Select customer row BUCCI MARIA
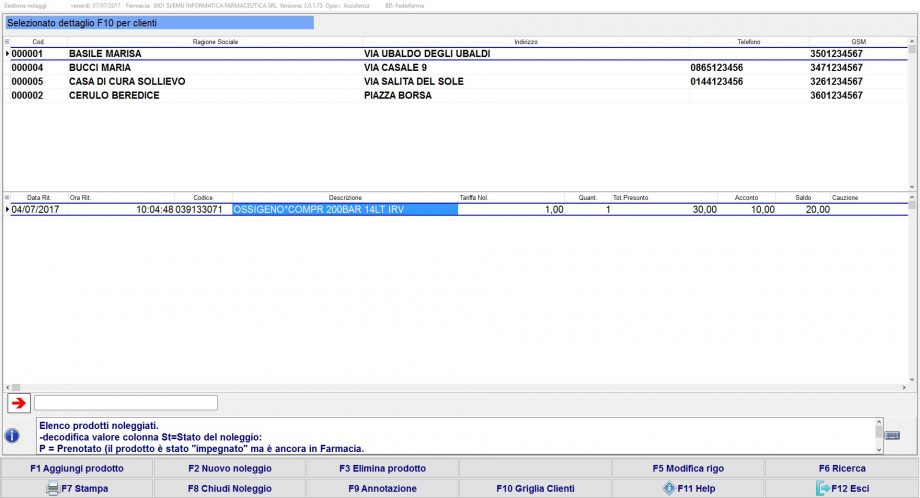Screen dimensions: 920x498 pyautogui.click(x=100, y=68)
